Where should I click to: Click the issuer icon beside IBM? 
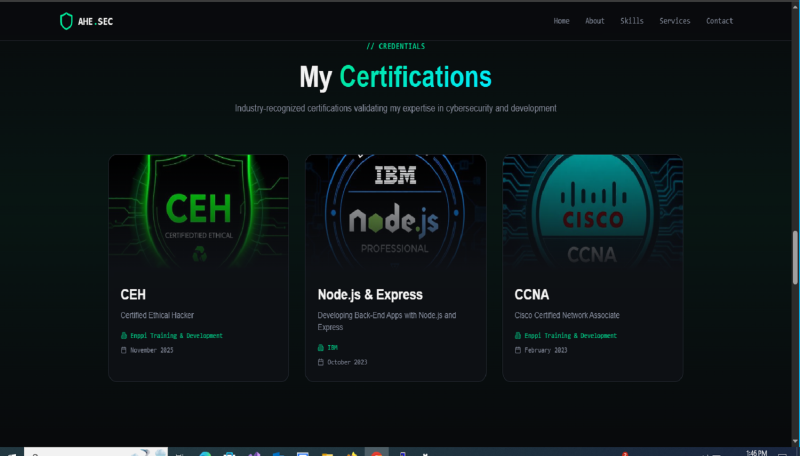click(321, 348)
